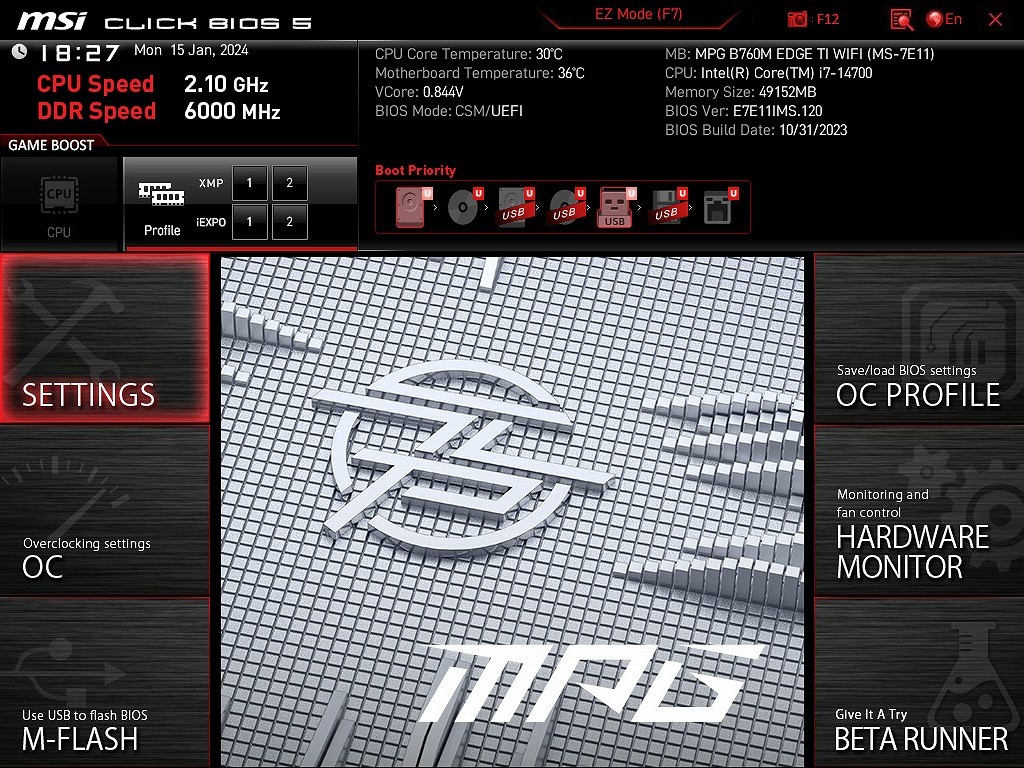Click the clock icon beside the time

19,51
